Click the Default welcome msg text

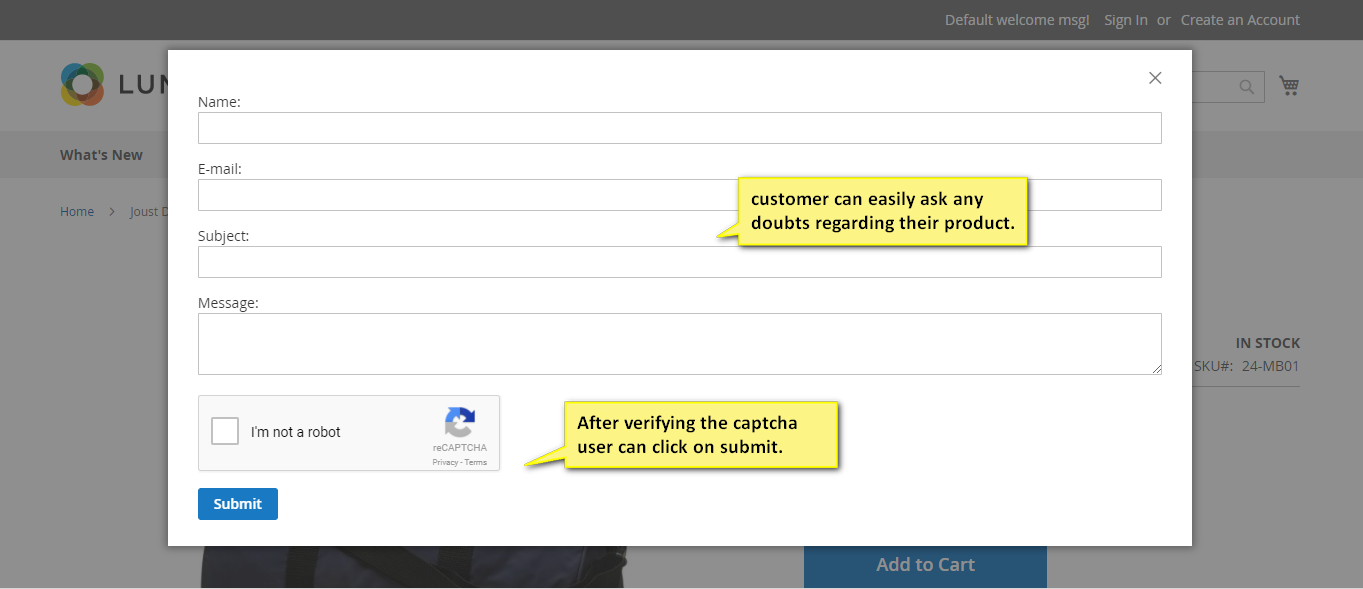(1017, 20)
